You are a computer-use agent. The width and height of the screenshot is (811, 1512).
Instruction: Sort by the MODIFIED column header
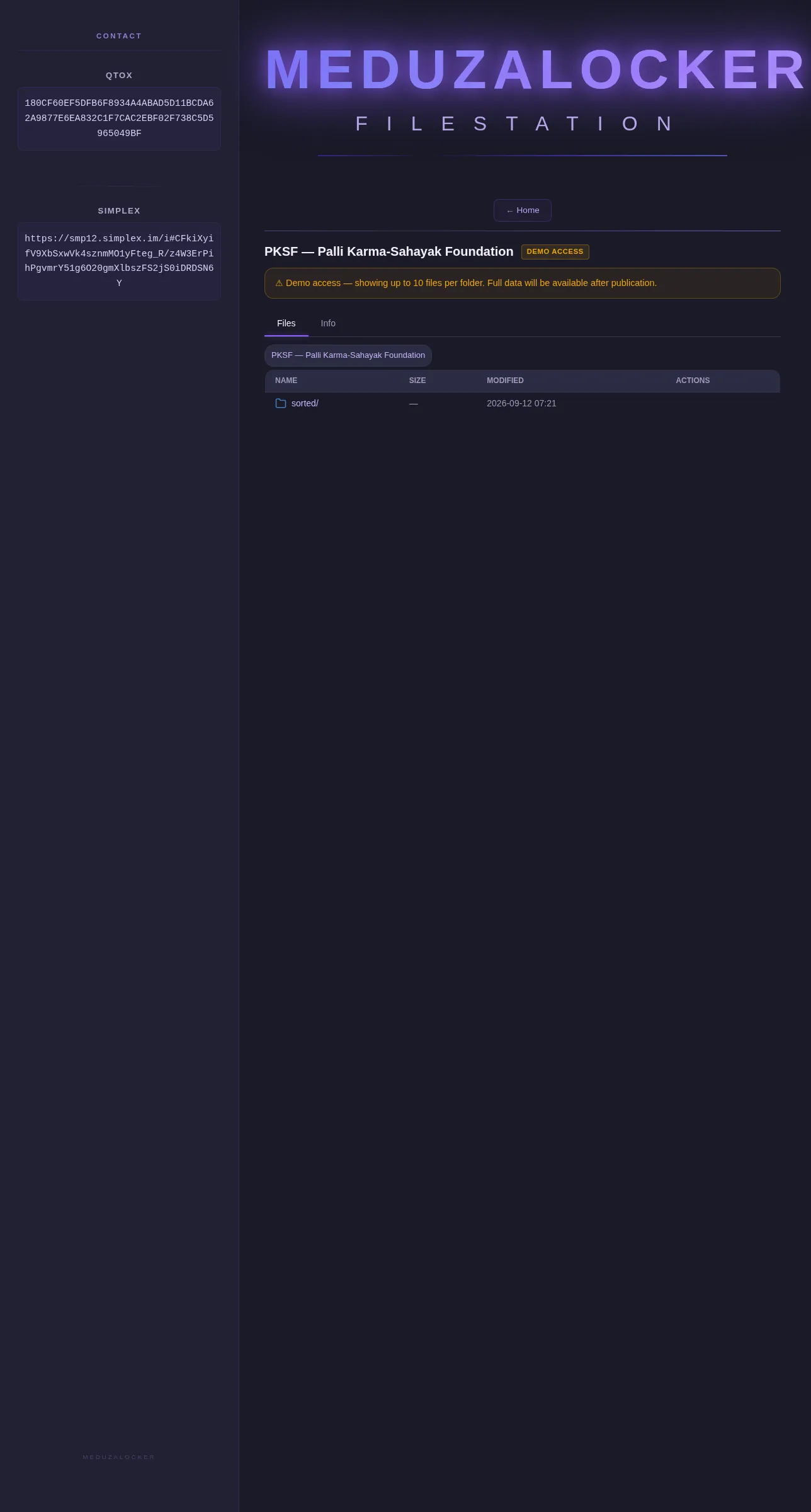coord(505,381)
